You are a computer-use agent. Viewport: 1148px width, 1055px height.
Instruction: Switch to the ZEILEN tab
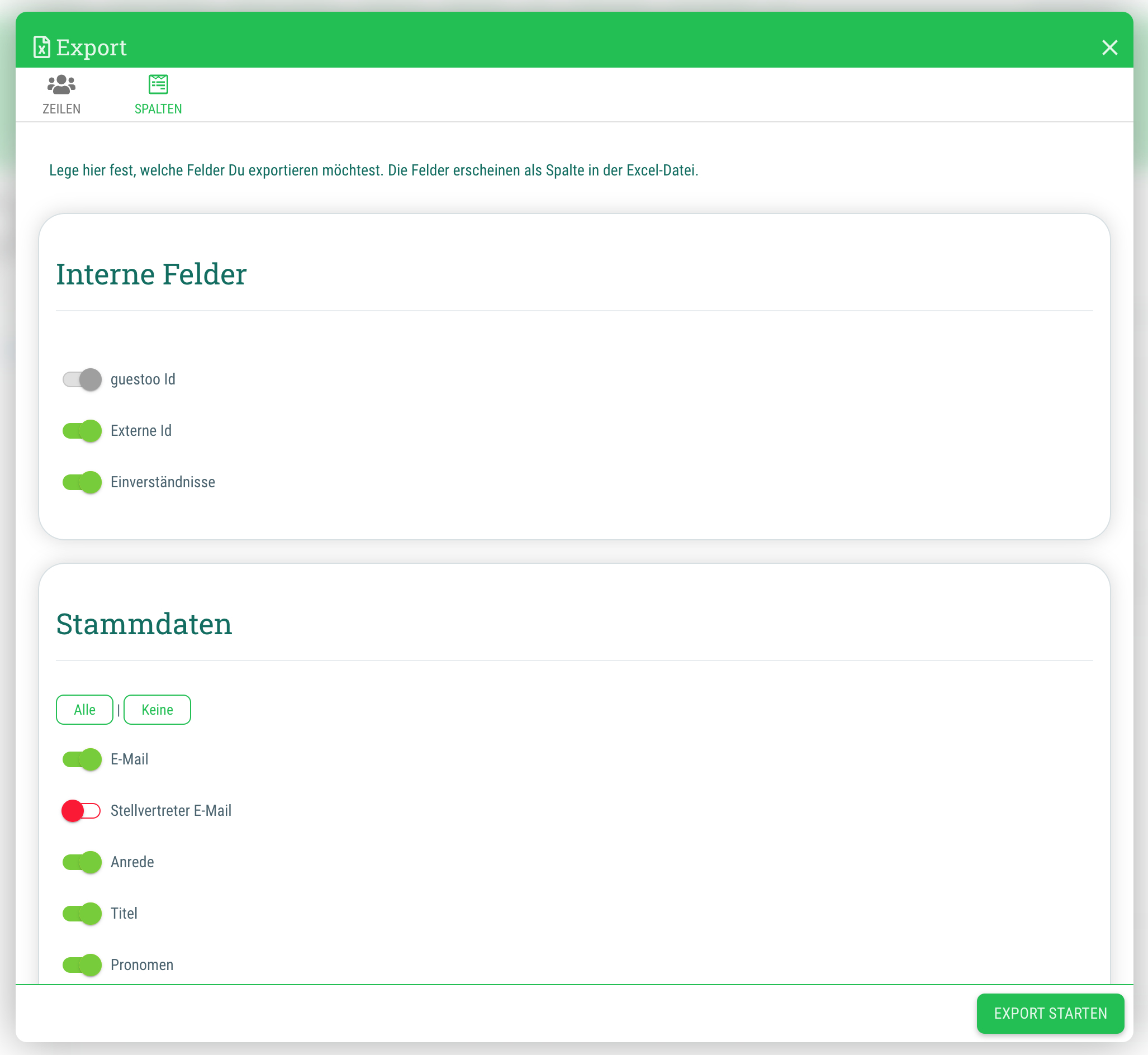click(61, 108)
